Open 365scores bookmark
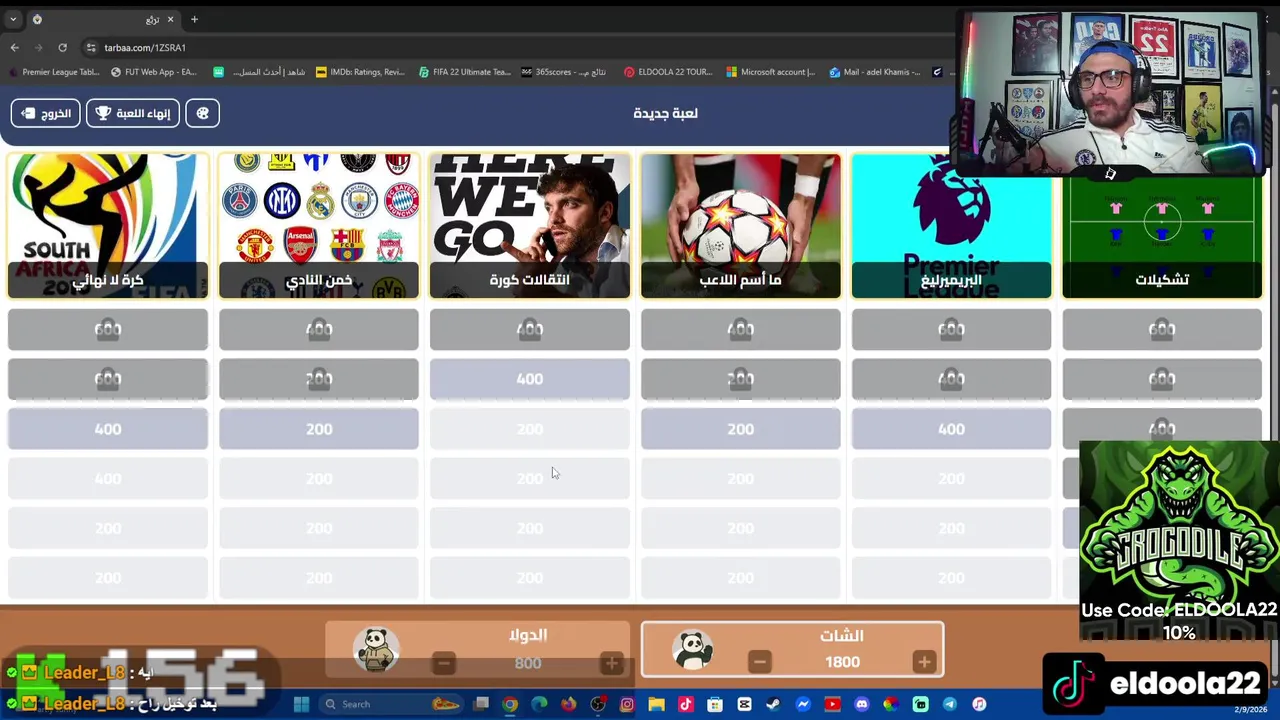The image size is (1280, 720). [x=563, y=72]
